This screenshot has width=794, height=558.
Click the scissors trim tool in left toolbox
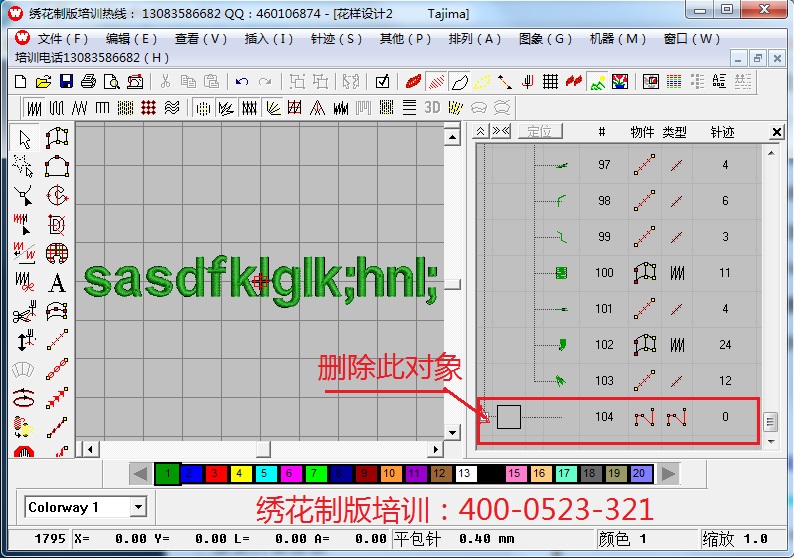tap(25, 313)
